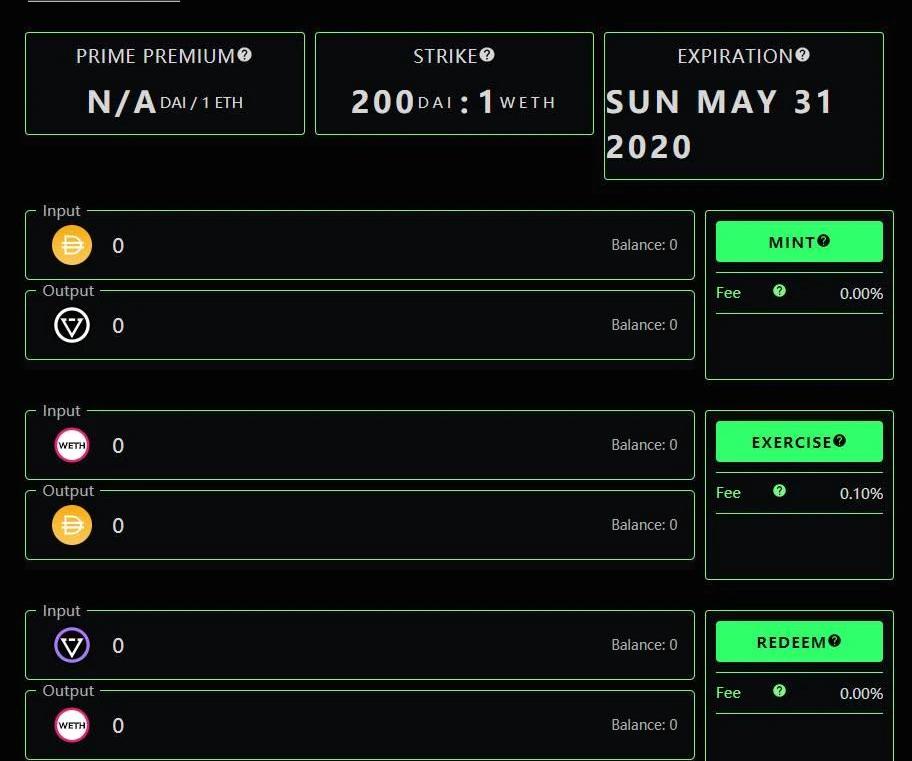Click the Expiration help icon
The width and height of the screenshot is (912, 761).
[803, 55]
